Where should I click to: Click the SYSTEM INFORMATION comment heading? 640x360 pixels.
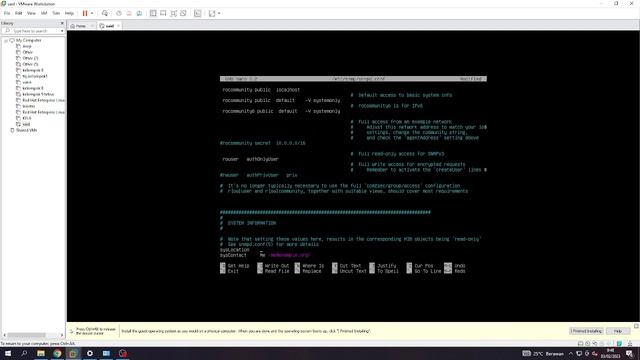pyautogui.click(x=252, y=223)
